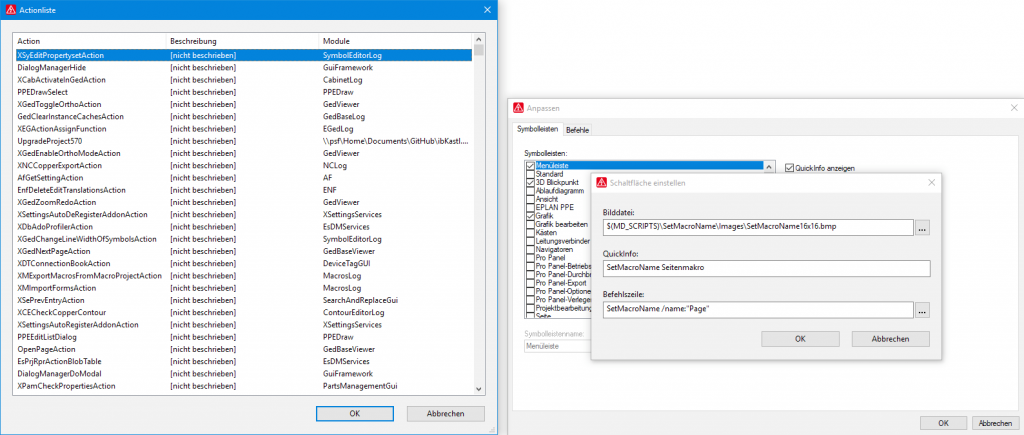
Task: Click the EPLAN logo in Actionliste title bar
Action: tap(10, 10)
